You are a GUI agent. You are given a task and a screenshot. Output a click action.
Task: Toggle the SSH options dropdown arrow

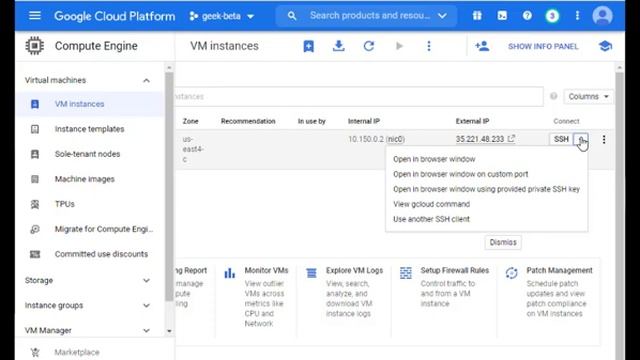[x=580, y=139]
